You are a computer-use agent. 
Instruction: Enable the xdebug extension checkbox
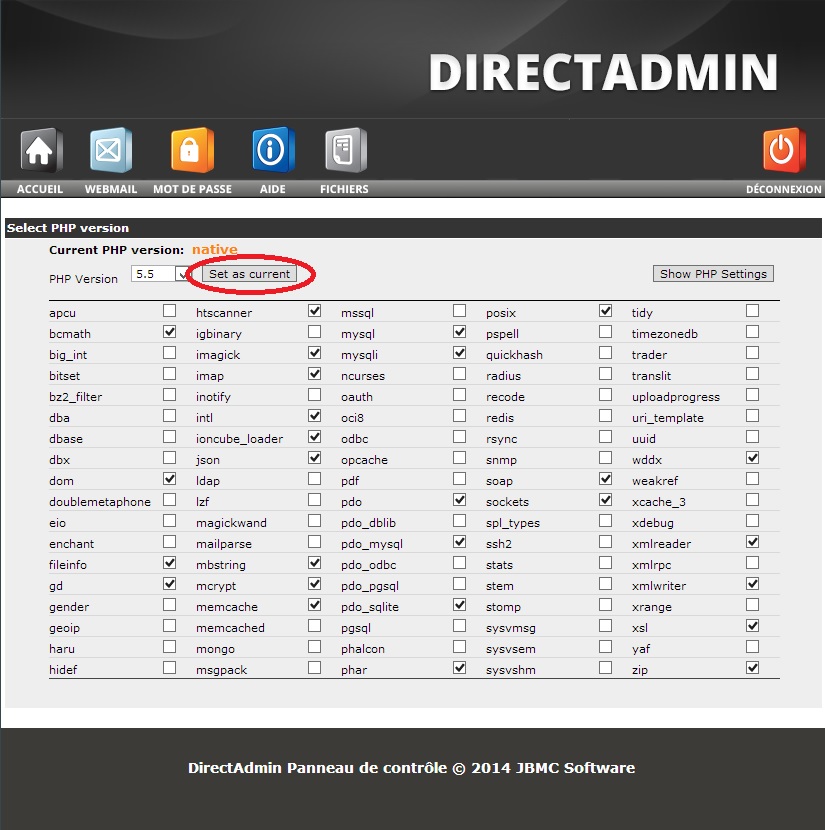(752, 521)
